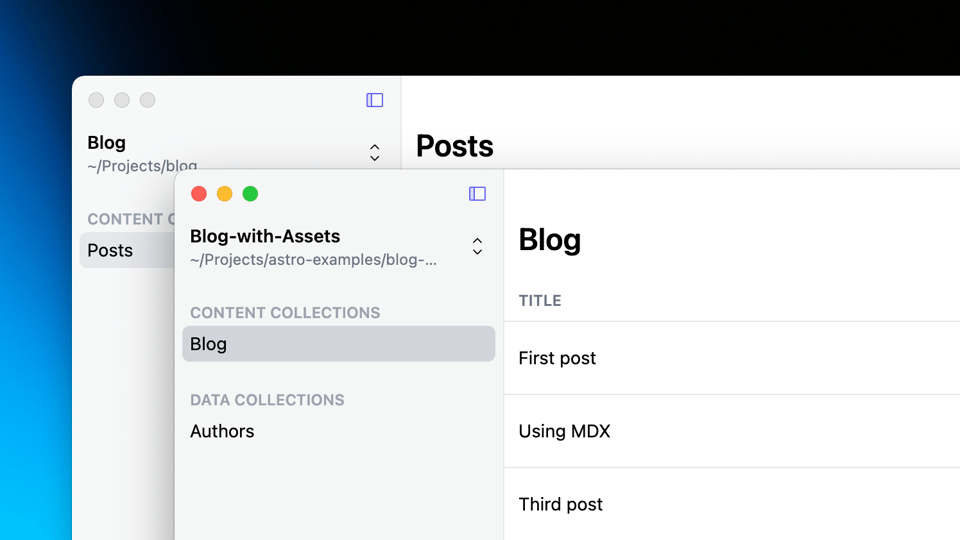The height and width of the screenshot is (540, 960).
Task: Select the Blog content collection in the sidebar
Action: tap(338, 344)
